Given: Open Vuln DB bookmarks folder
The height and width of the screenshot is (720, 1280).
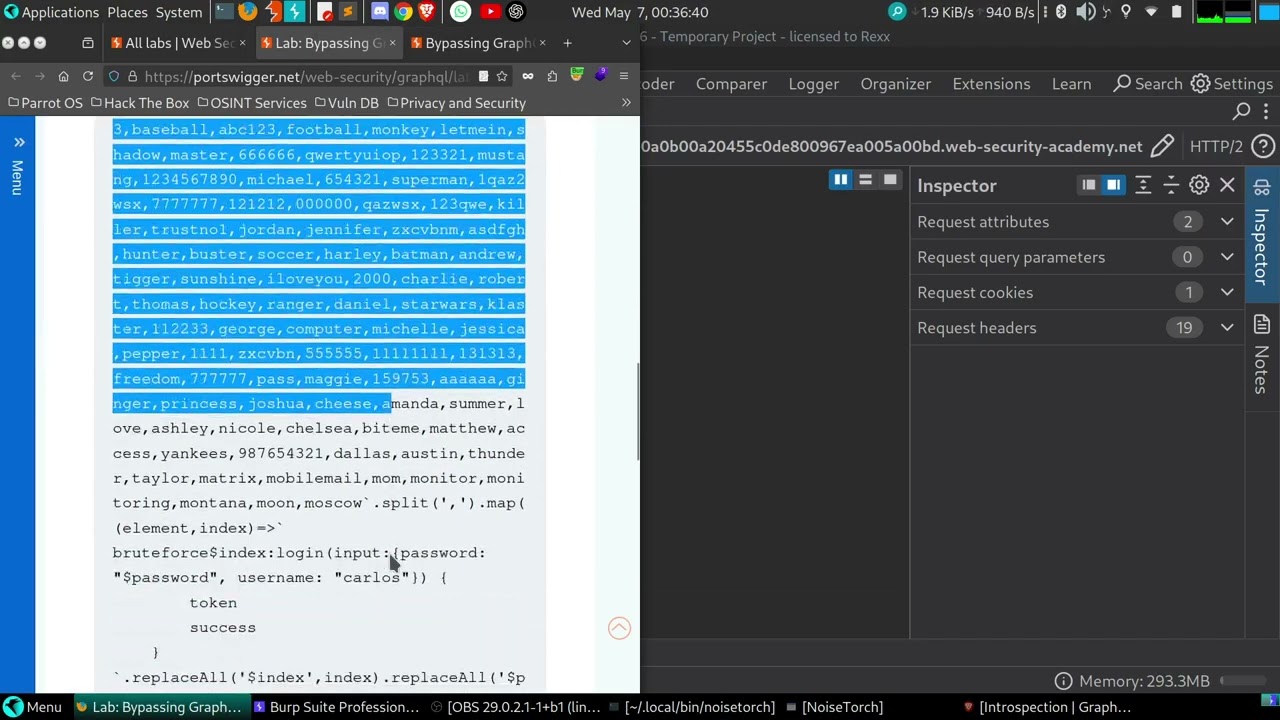Looking at the screenshot, I should [x=346, y=103].
